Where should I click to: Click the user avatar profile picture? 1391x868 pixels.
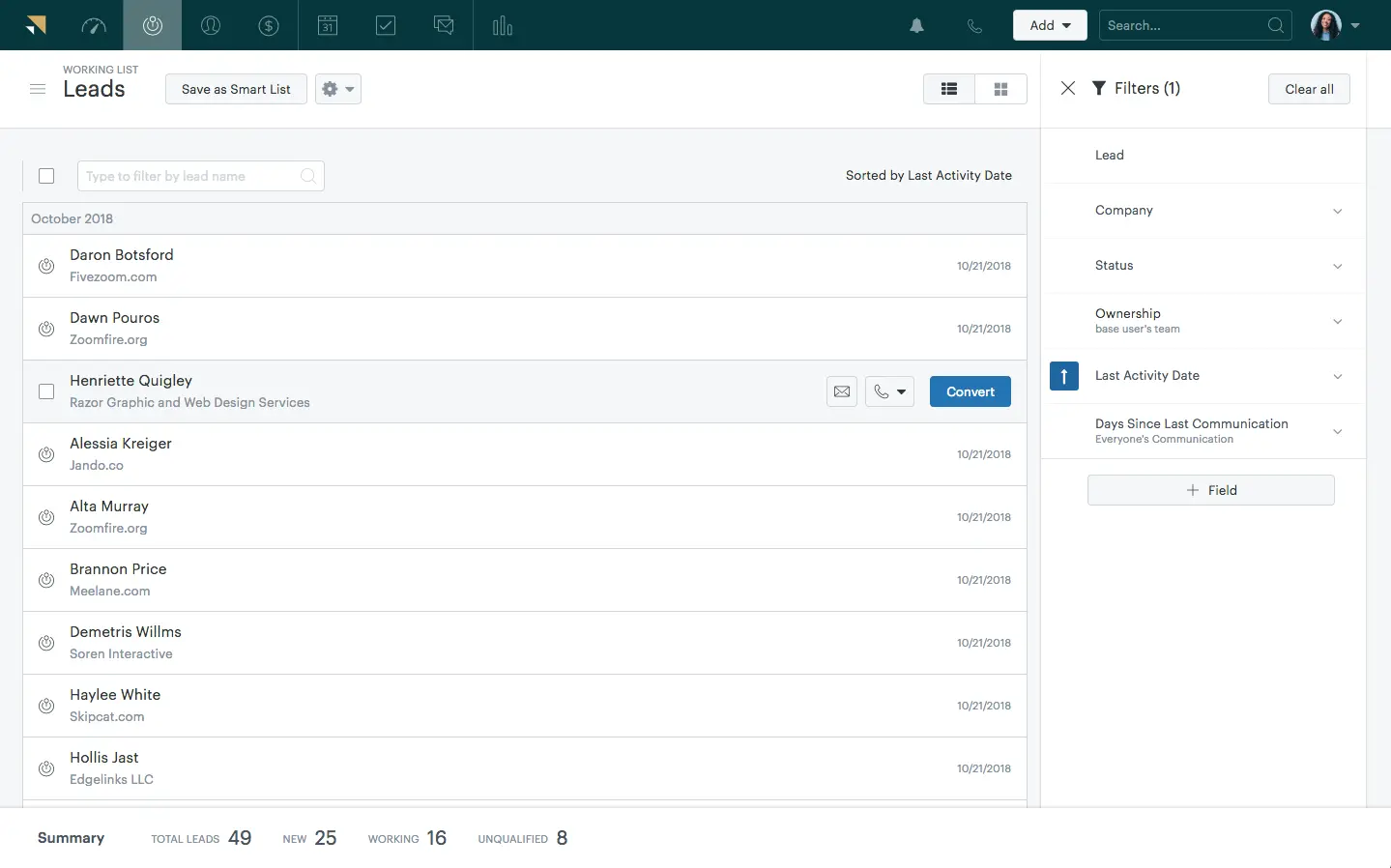(x=1326, y=25)
